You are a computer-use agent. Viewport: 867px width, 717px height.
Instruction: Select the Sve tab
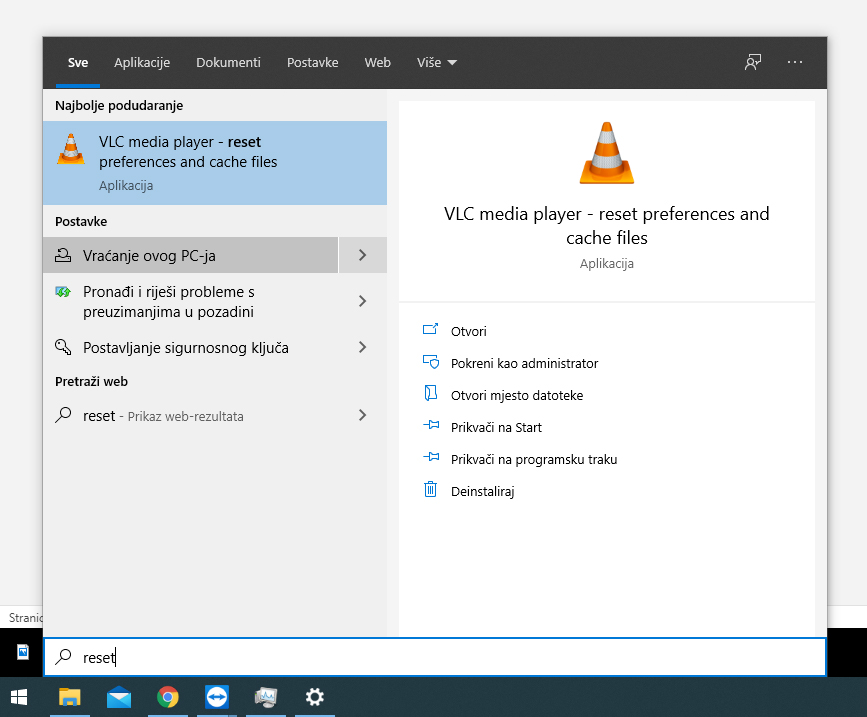[77, 62]
